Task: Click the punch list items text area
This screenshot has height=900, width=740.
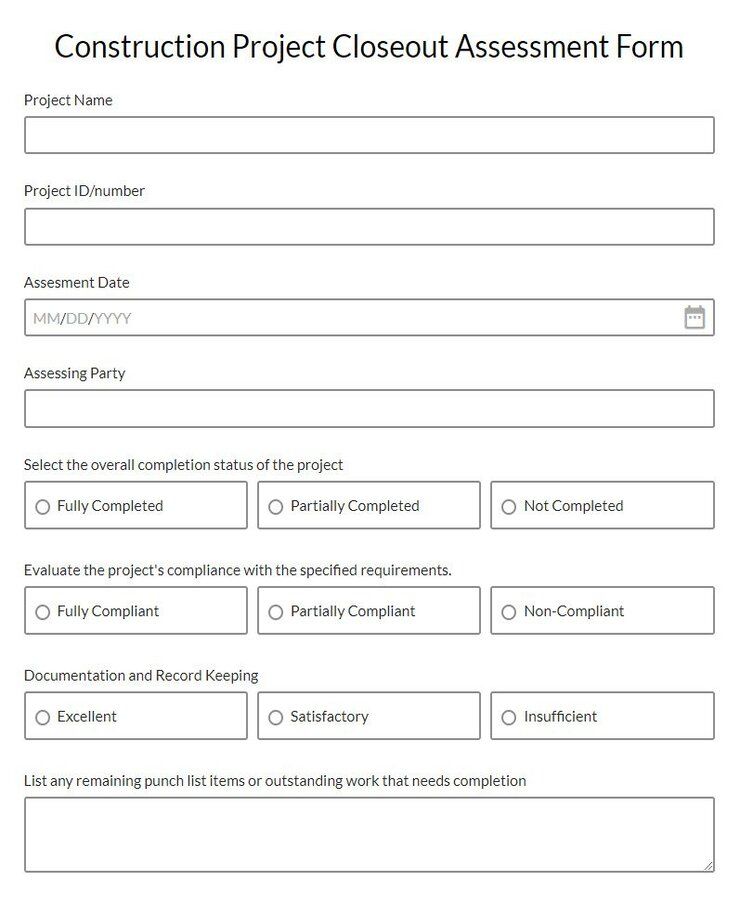Action: 370,834
